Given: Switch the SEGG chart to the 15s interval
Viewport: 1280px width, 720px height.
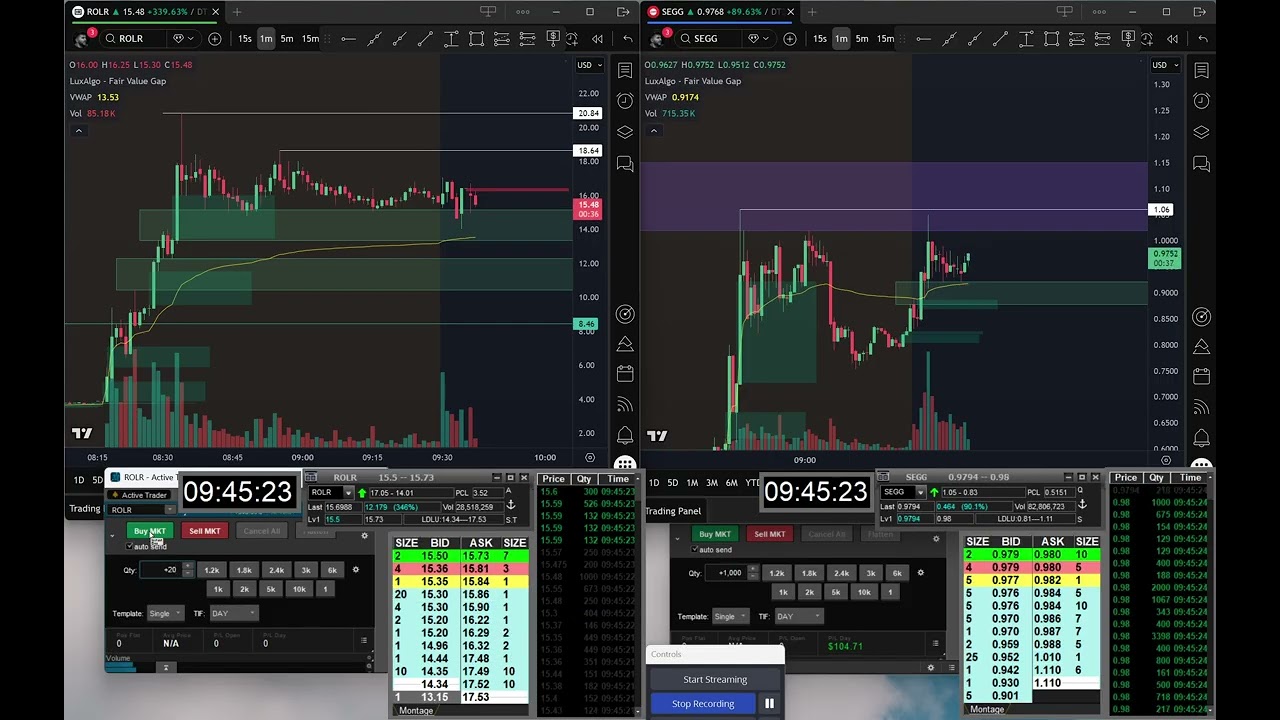Looking at the screenshot, I should click(820, 38).
